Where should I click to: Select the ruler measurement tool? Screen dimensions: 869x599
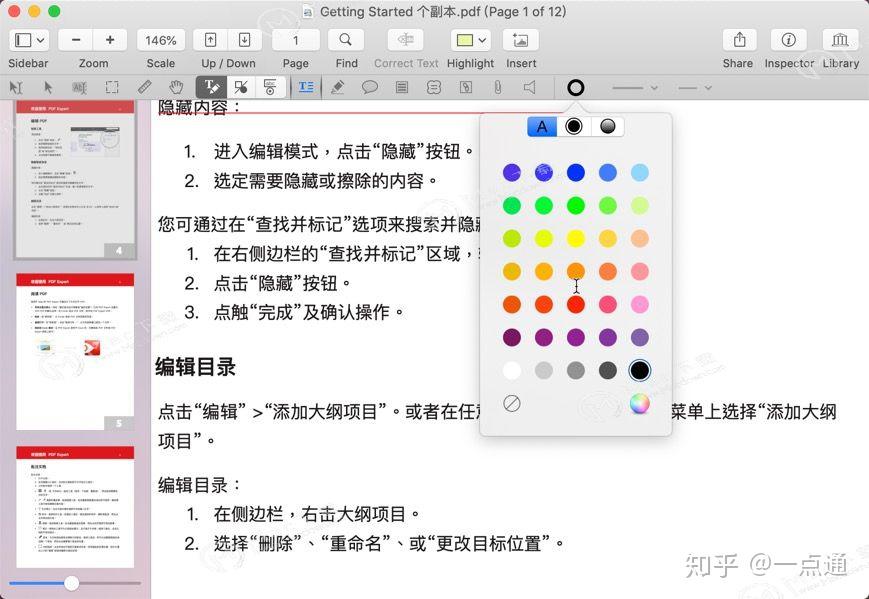tap(144, 88)
